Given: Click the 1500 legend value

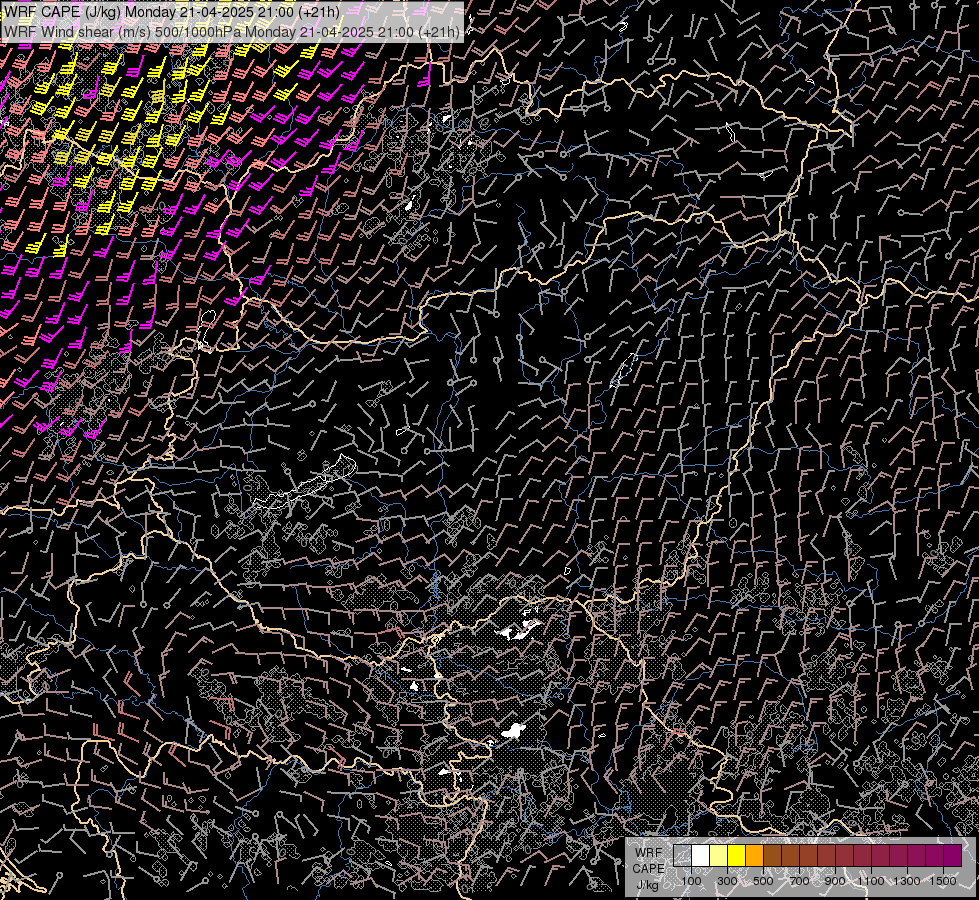Looking at the screenshot, I should tap(943, 881).
